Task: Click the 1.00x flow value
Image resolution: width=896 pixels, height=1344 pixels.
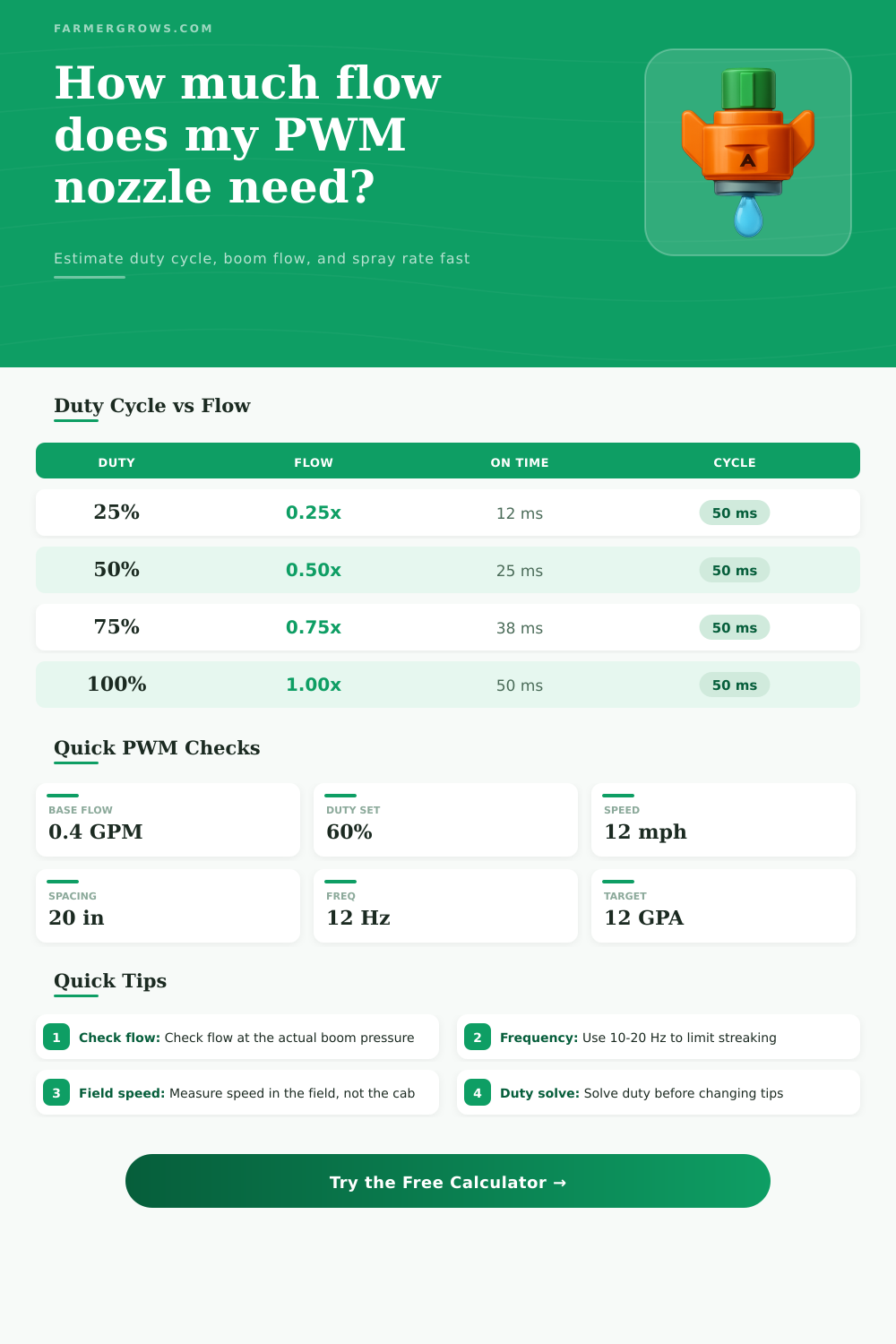Action: [x=314, y=685]
